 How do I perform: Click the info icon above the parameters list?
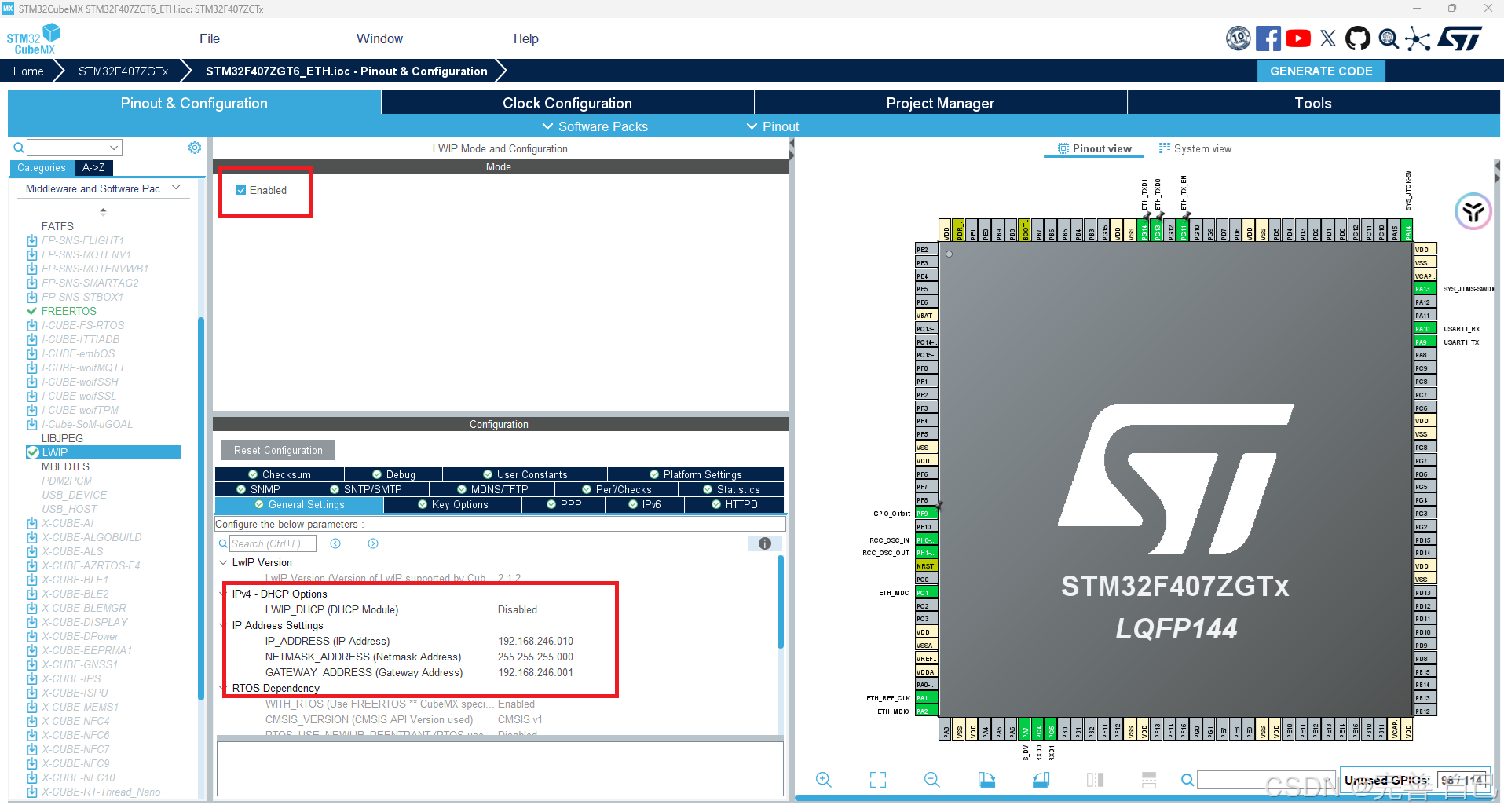click(763, 543)
